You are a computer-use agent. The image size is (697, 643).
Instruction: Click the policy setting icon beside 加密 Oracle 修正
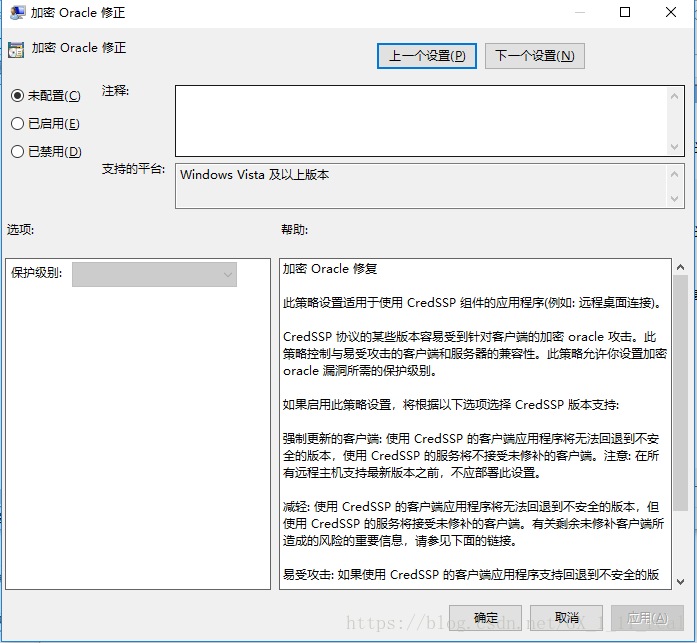[x=16, y=50]
